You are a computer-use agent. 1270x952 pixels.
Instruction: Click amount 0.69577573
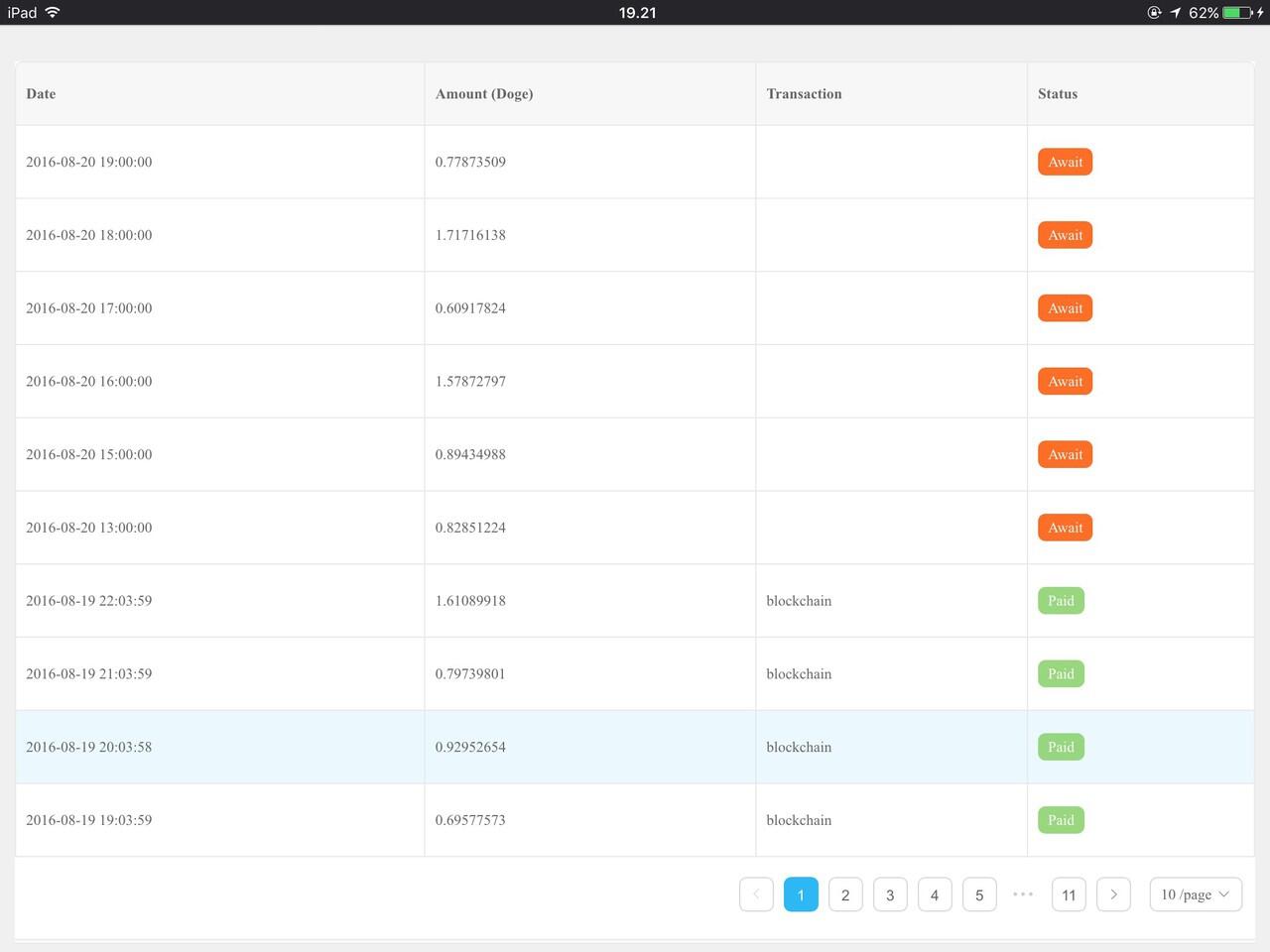coord(470,820)
